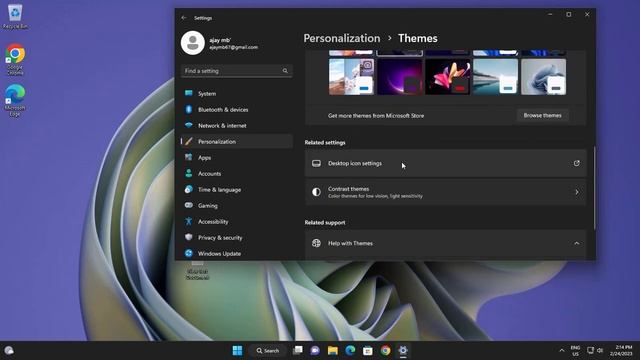
Task: Click the ENG US language indicator
Action: [575, 351]
